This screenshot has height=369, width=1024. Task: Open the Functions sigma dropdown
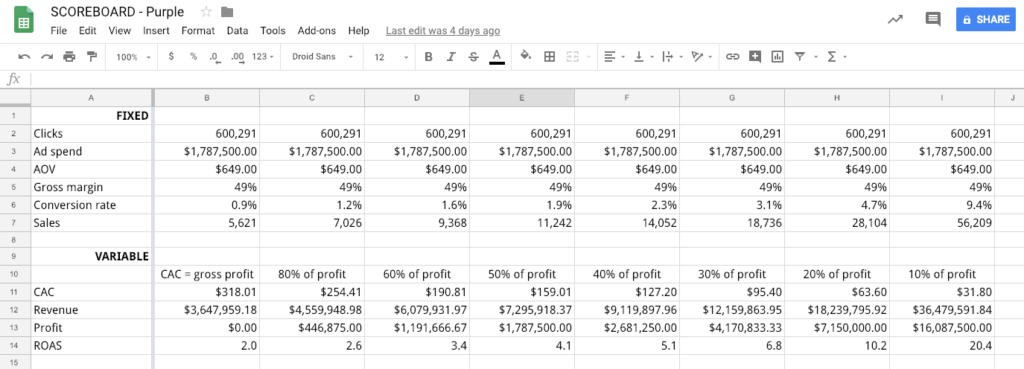836,57
